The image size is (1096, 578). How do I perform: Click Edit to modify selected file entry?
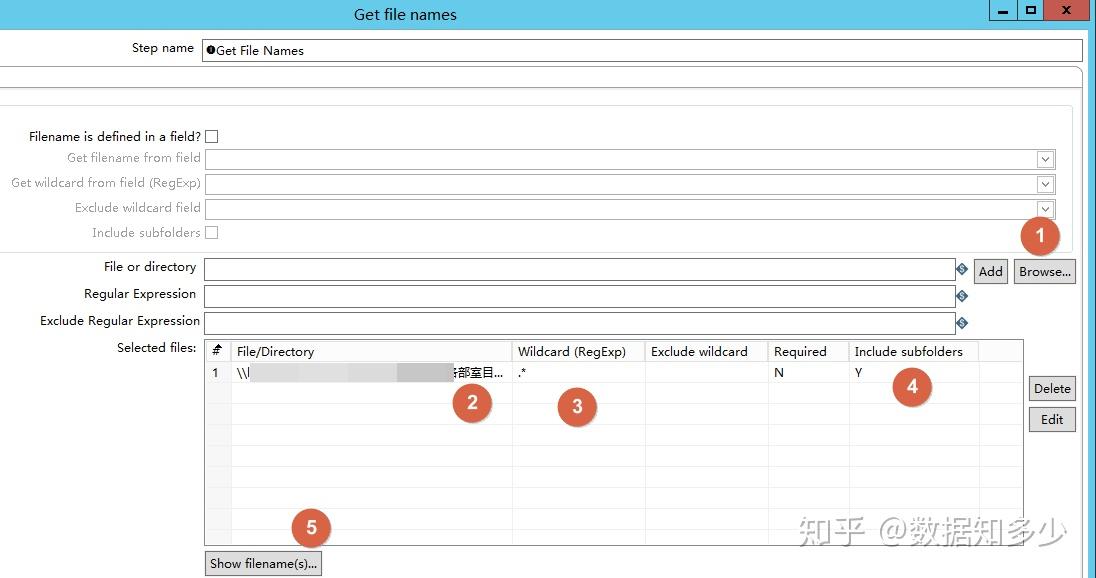coord(1052,419)
